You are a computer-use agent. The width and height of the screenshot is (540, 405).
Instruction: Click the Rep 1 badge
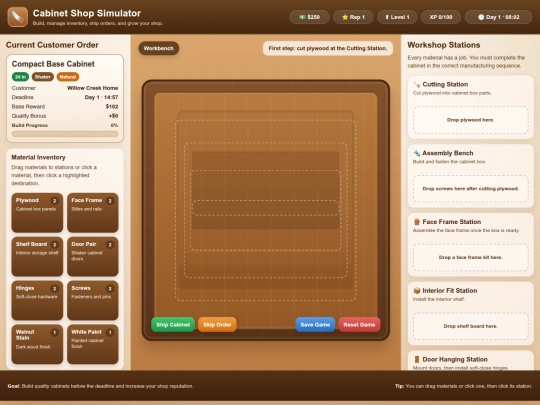(353, 17)
